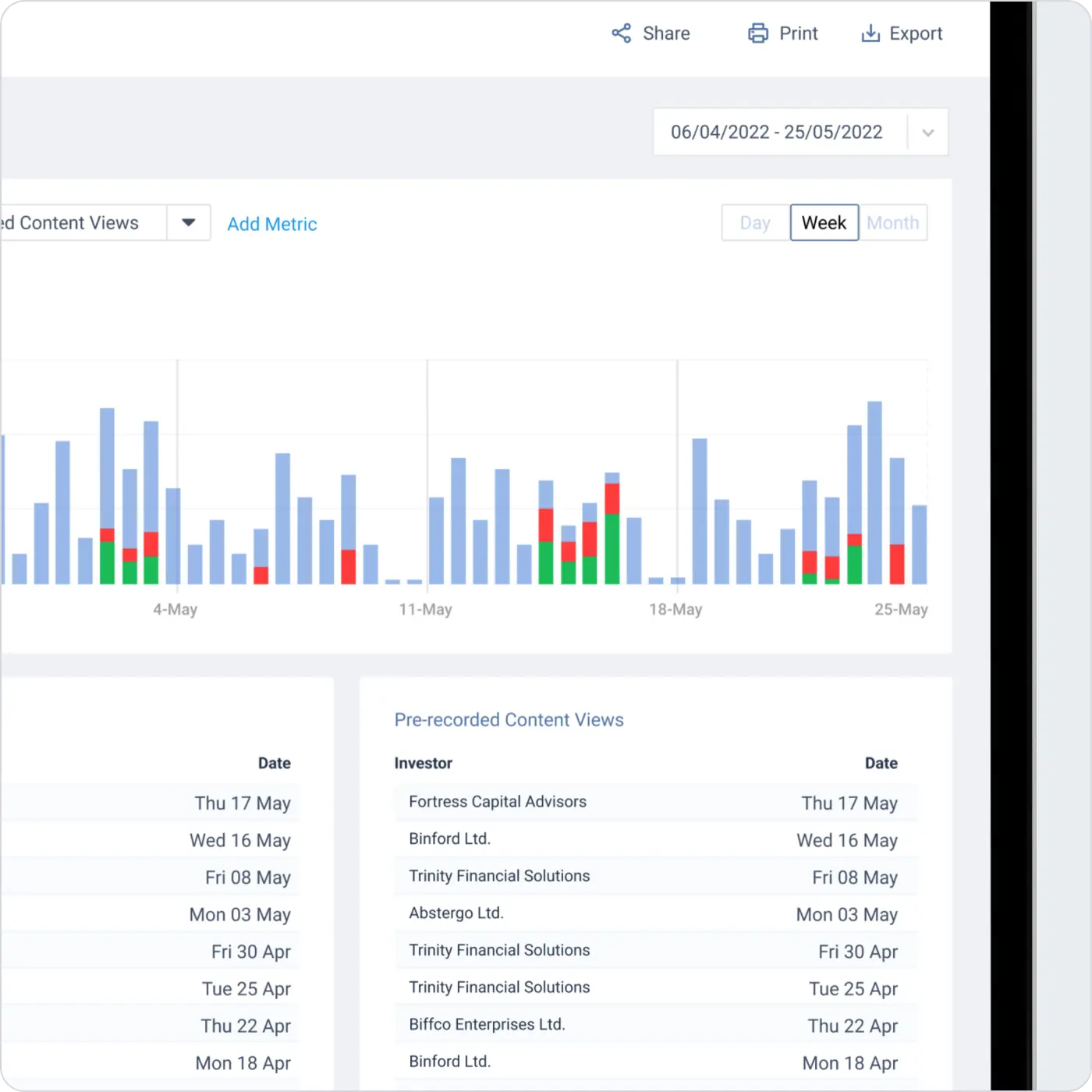Open the date range chevron dropdown

click(927, 133)
